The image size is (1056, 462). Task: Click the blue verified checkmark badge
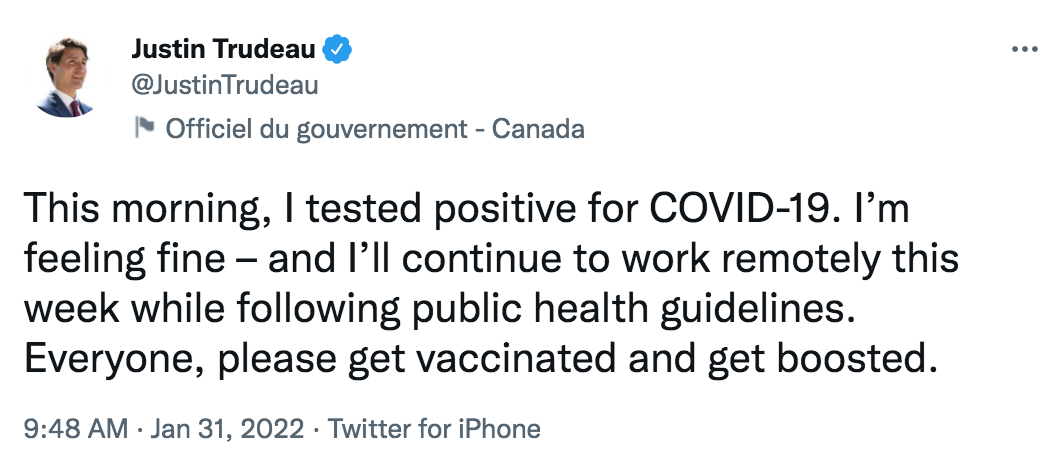[337, 49]
